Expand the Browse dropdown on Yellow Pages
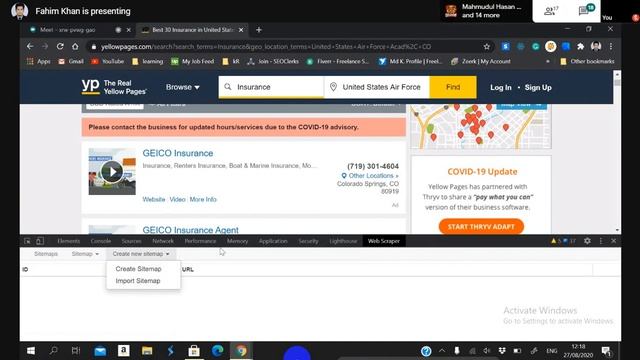Screen dimensions: 640x360 (182, 87)
